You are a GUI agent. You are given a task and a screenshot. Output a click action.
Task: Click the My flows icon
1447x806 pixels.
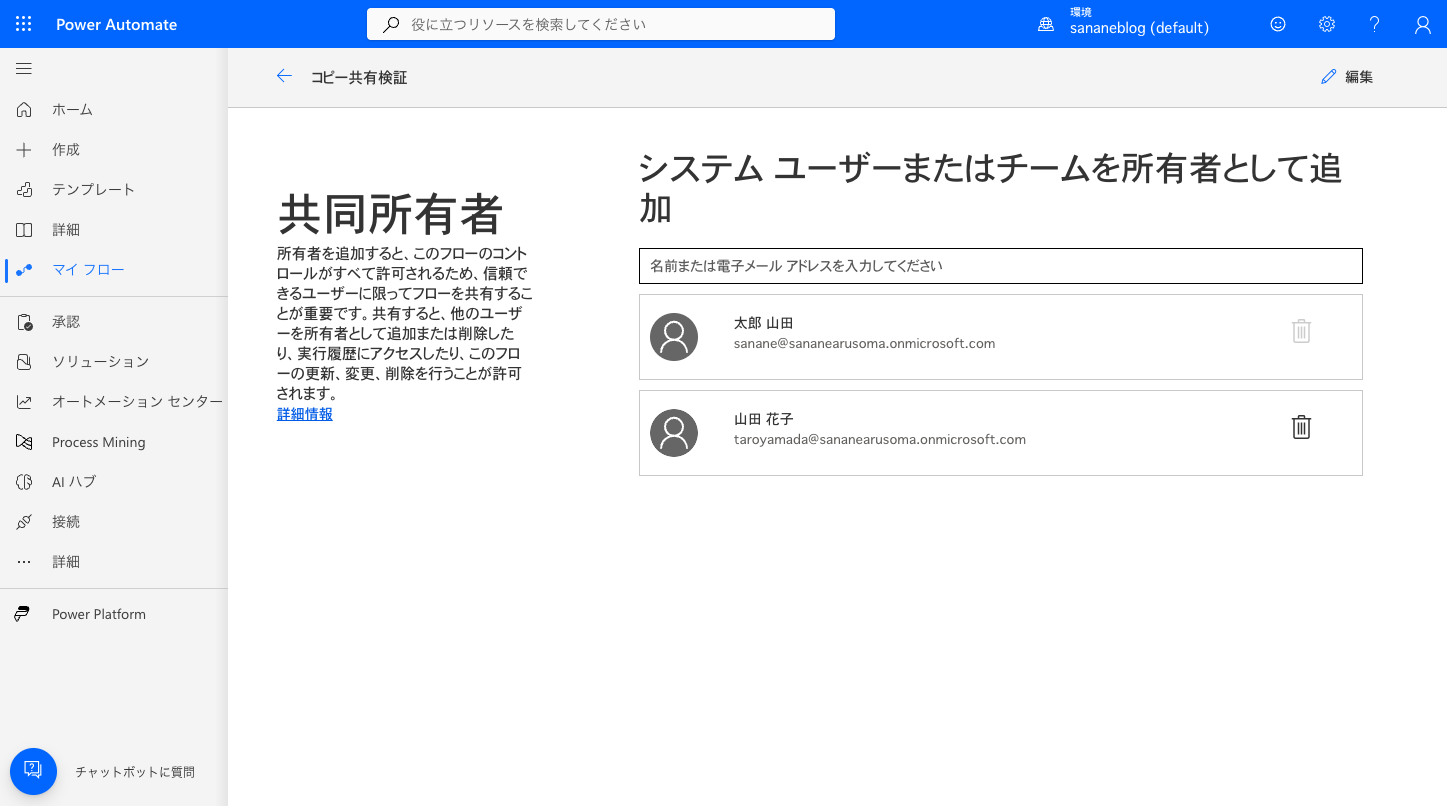(24, 270)
